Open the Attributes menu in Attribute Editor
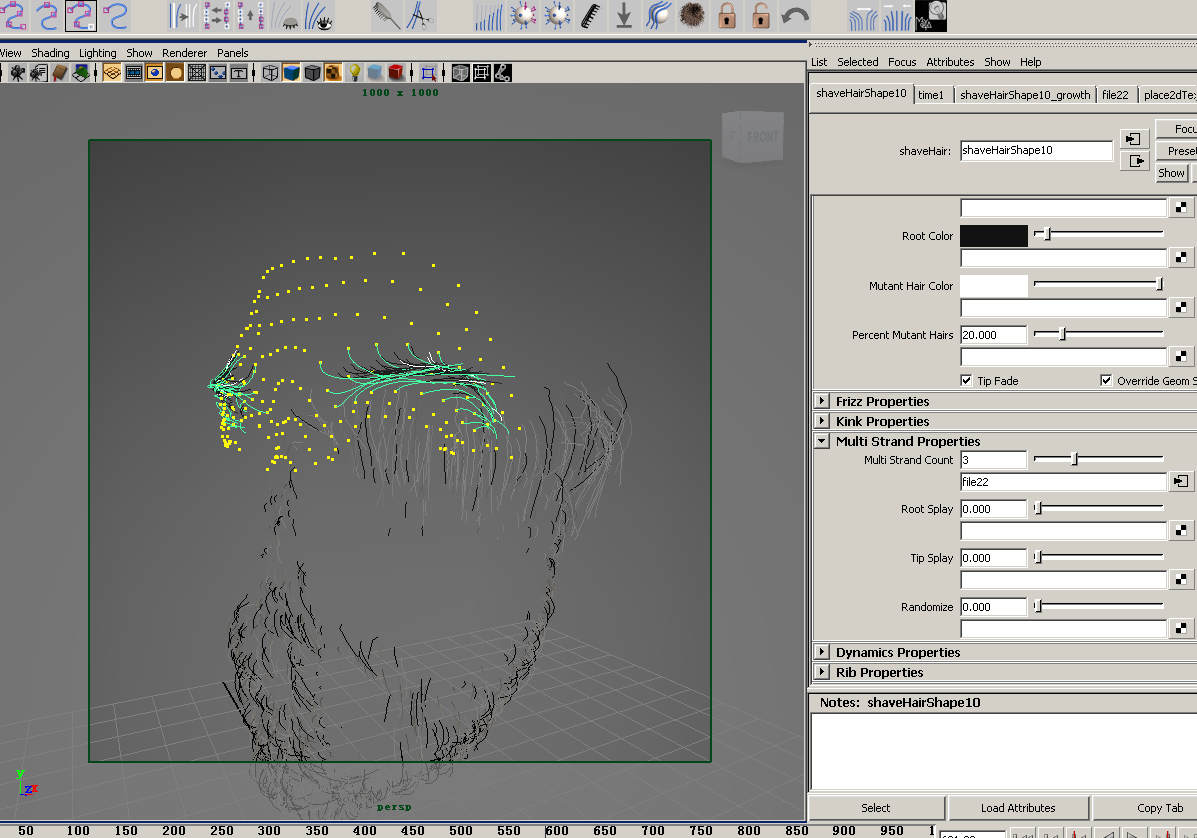This screenshot has height=838, width=1197. coord(950,62)
